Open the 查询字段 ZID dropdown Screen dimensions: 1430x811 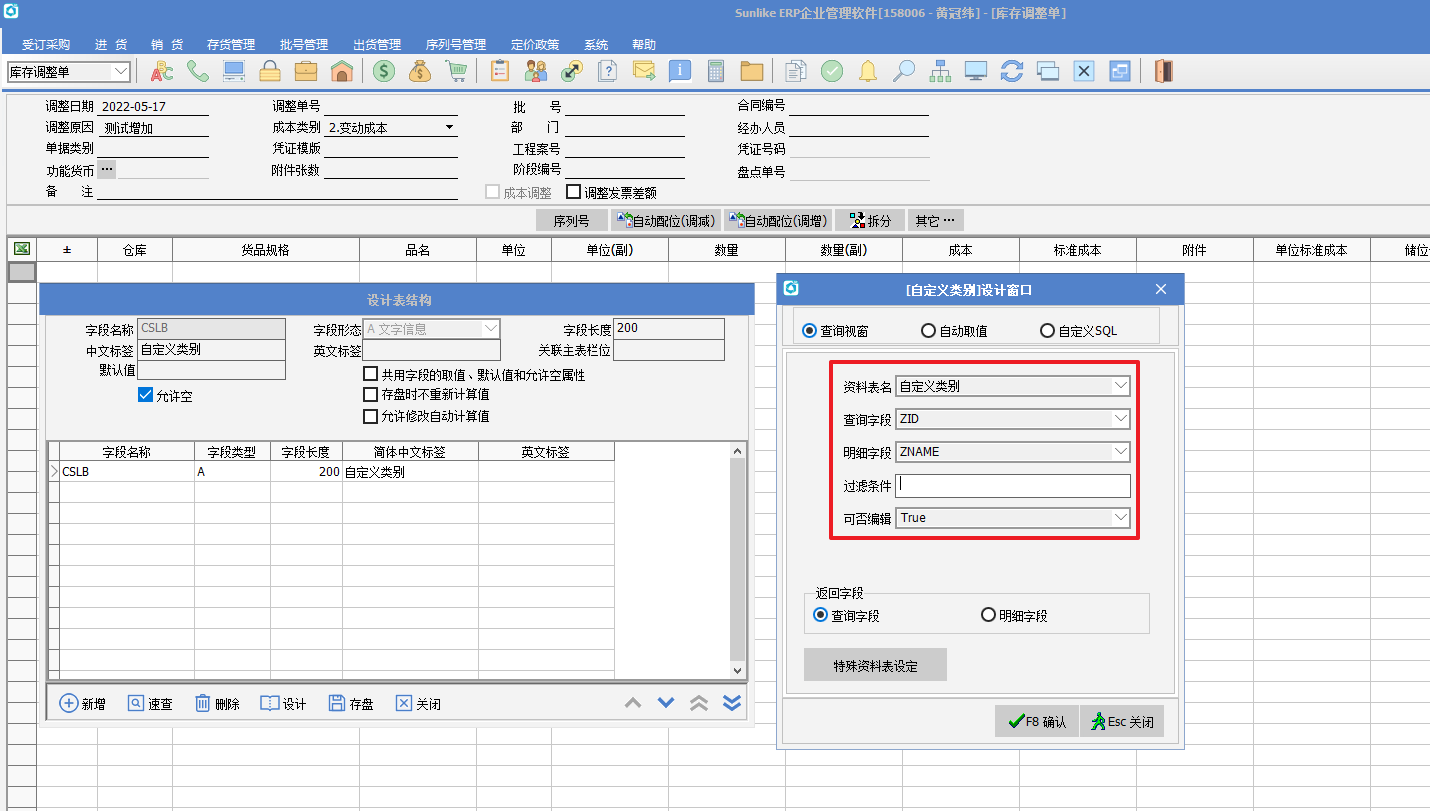[1121, 418]
